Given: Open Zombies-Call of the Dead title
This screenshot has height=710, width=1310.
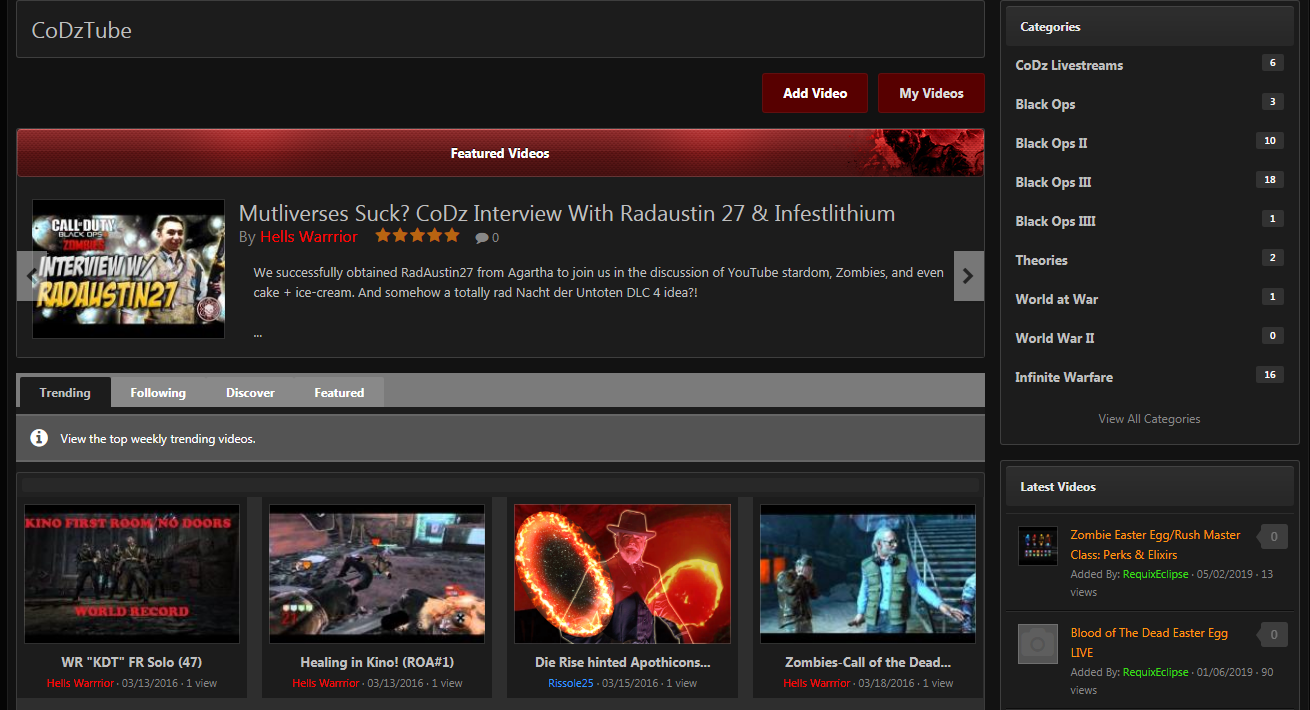Looking at the screenshot, I should tap(868, 662).
